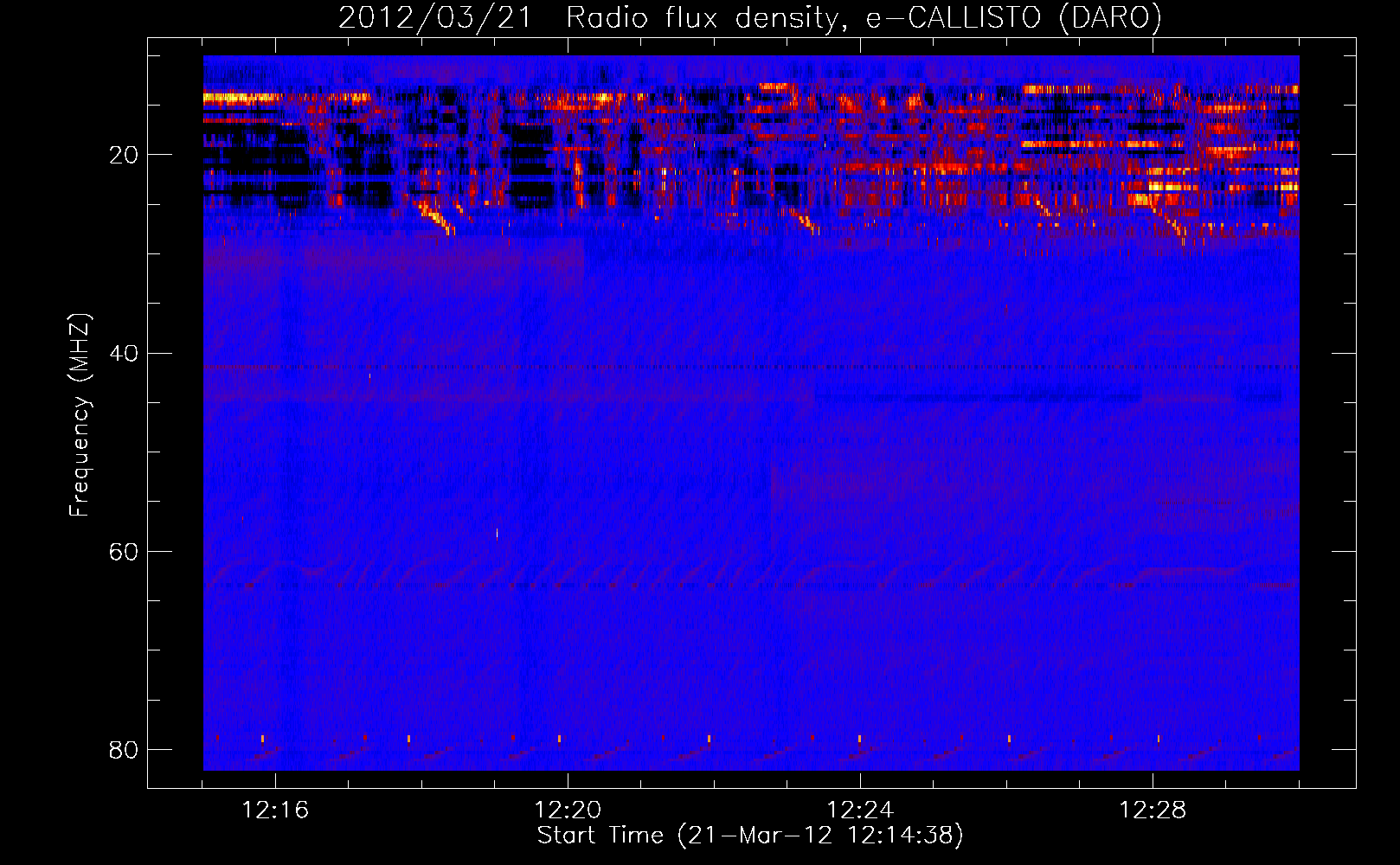This screenshot has height=865, width=1400.
Task: Click the '12:16' time tick label
Action: (x=275, y=811)
